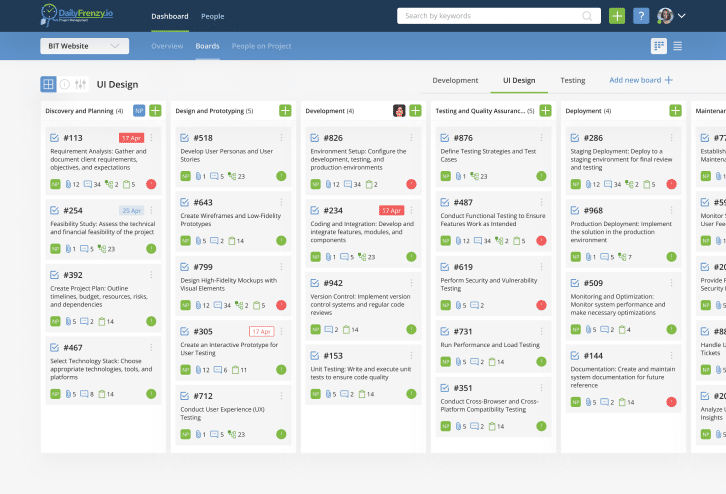The image size is (726, 494).
Task: Toggle the checkbox on card #799
Action: 185,267
